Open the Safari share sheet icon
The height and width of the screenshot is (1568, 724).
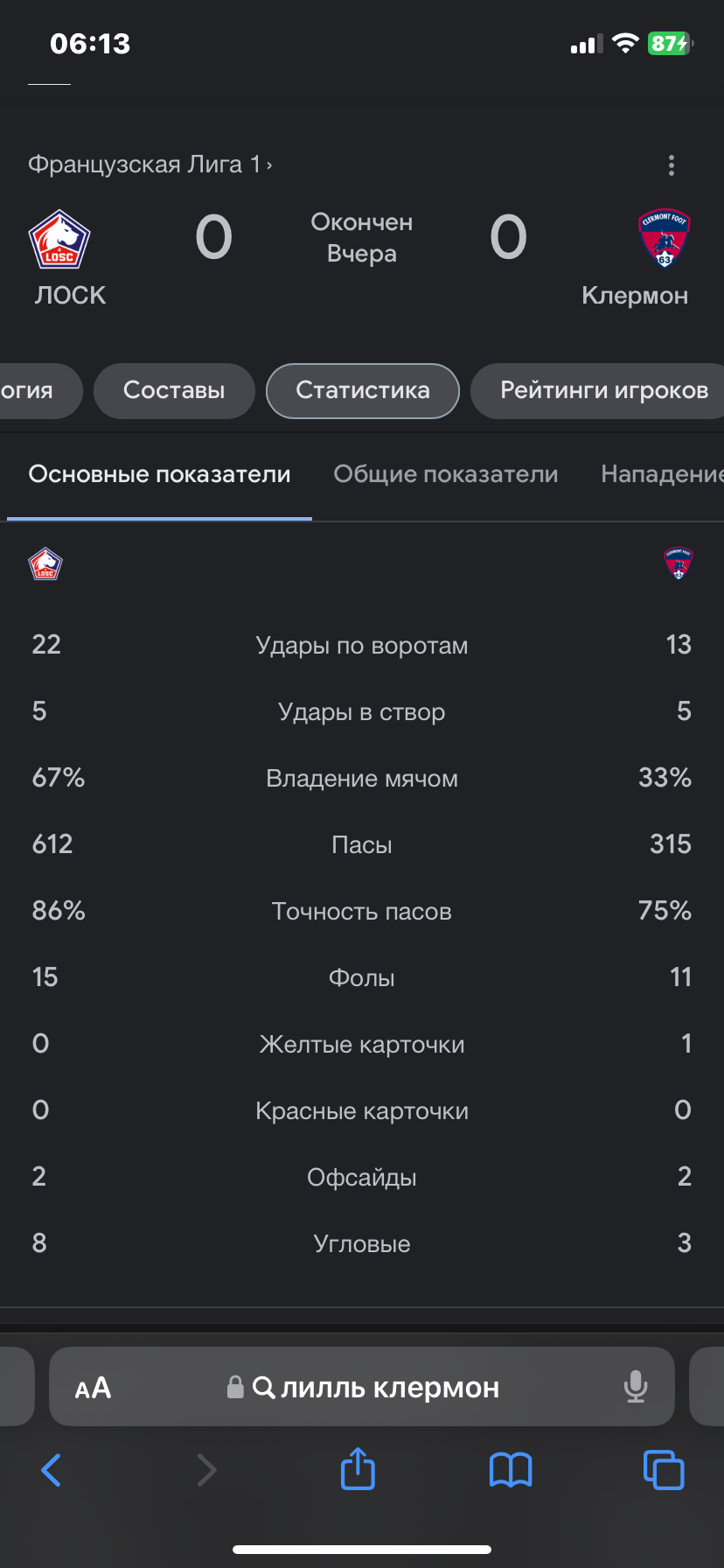(x=358, y=1468)
